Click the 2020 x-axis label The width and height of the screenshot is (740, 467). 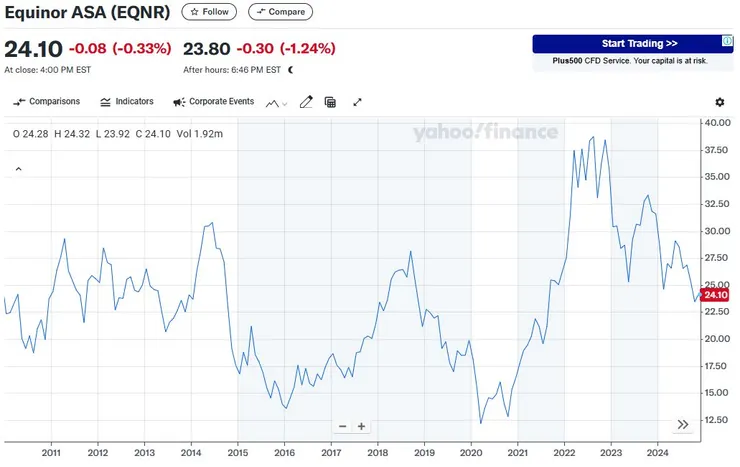pos(471,453)
